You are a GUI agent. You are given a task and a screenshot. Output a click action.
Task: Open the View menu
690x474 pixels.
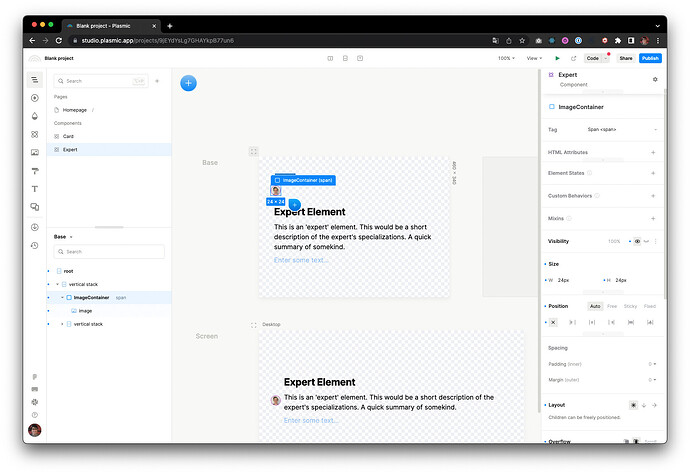(535, 58)
